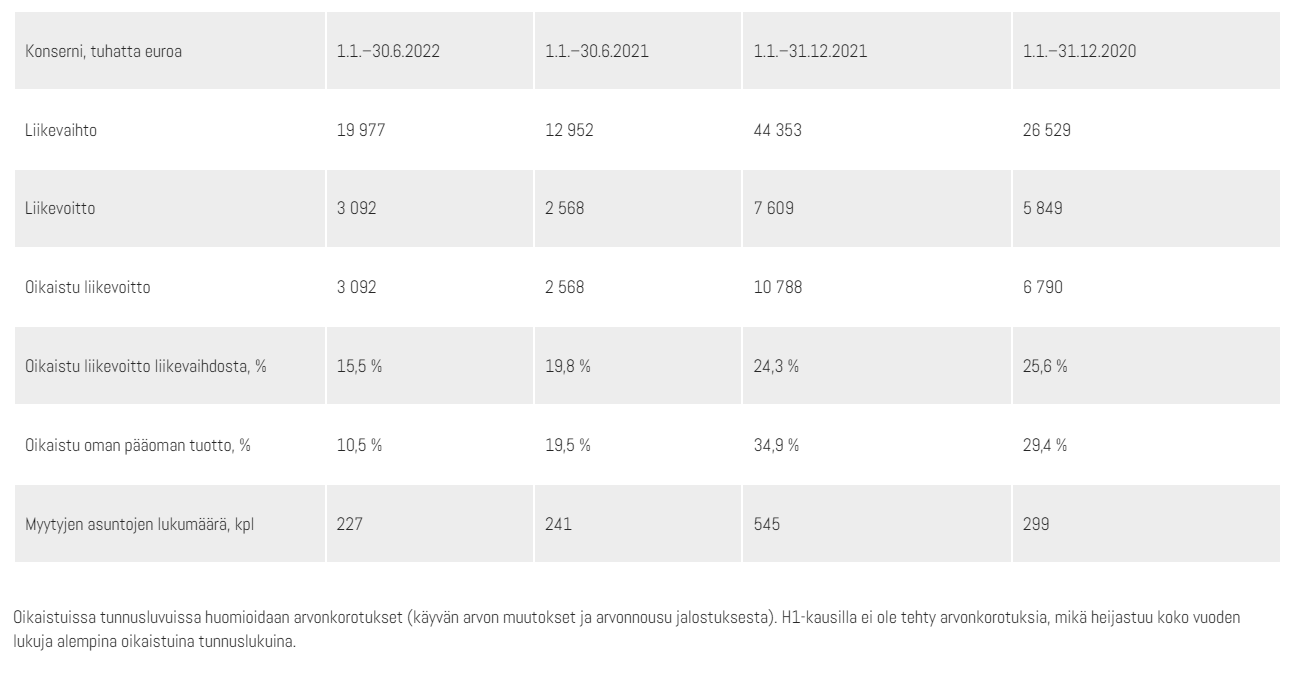This screenshot has width=1295, height=674.
Task: Click "Oikaistu liikevoitto liikevaihdosta, %" row label
Action: click(146, 366)
